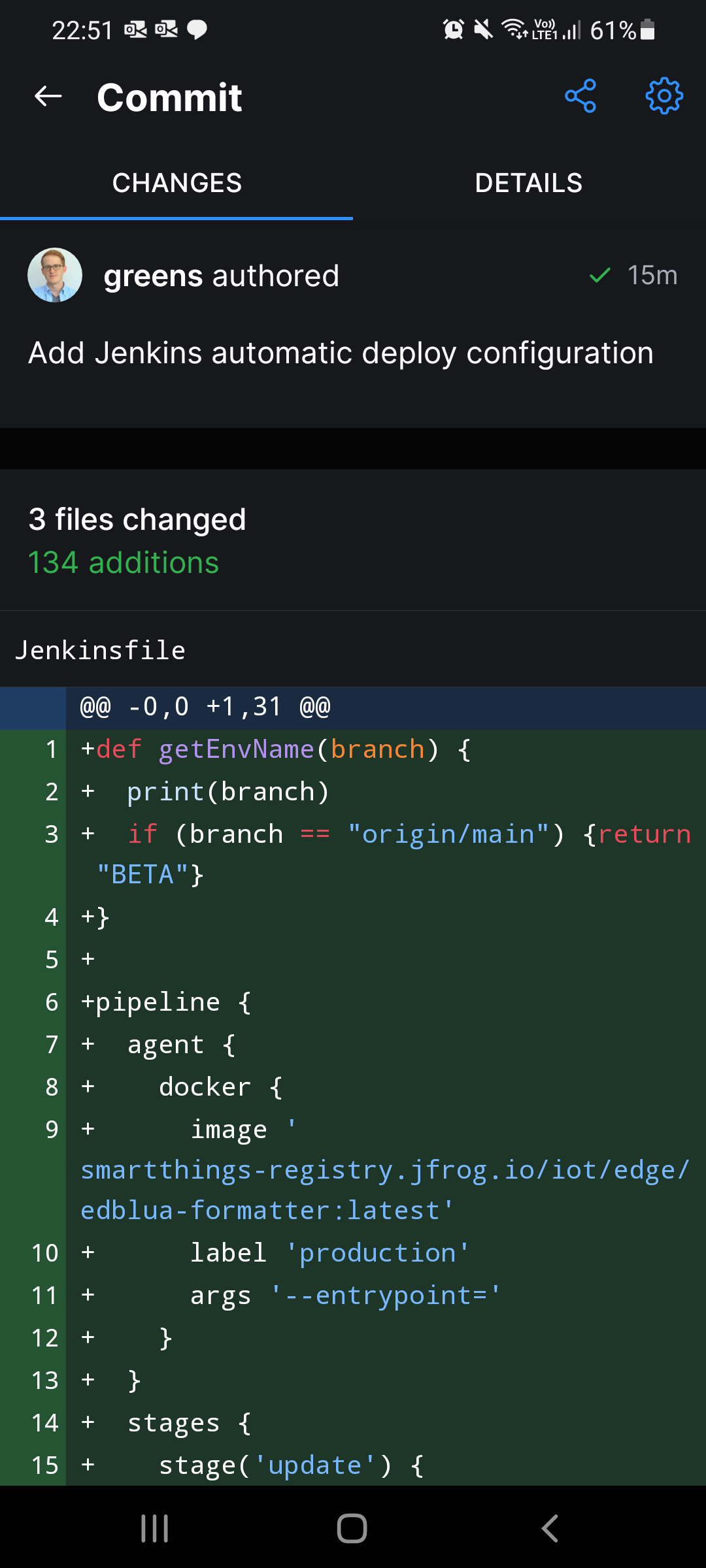Viewport: 706px width, 1568px height.
Task: Tap the share icon
Action: 580,97
